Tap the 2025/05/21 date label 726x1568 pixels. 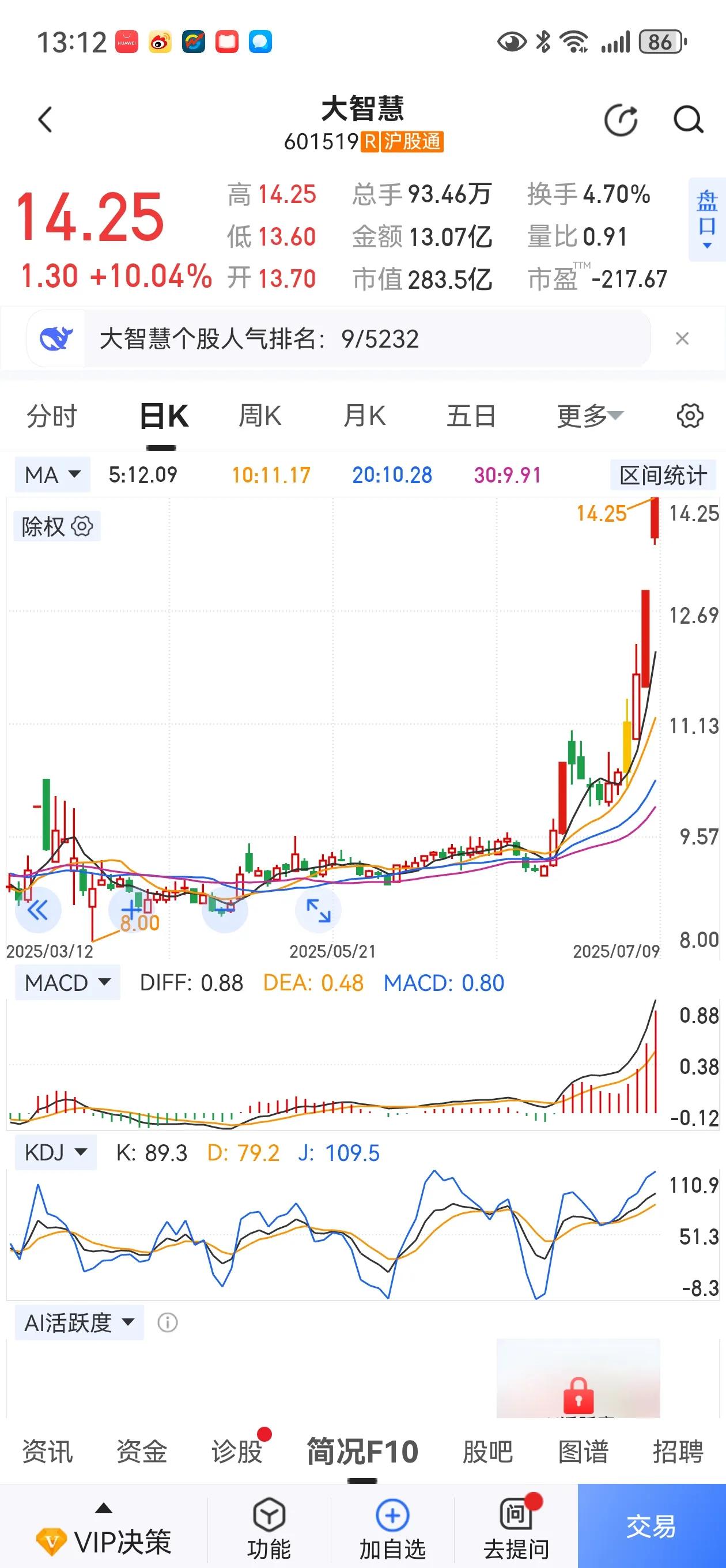click(x=333, y=951)
